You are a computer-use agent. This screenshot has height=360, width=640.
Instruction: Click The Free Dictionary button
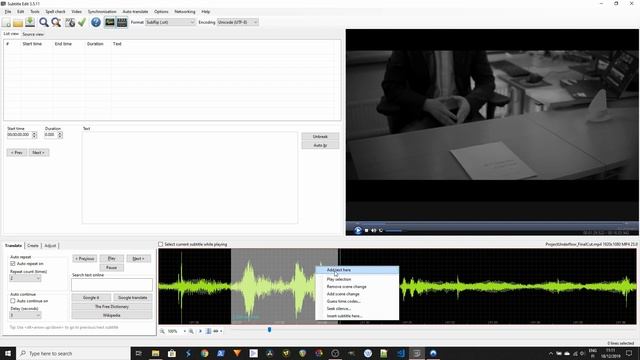pyautogui.click(x=112, y=307)
